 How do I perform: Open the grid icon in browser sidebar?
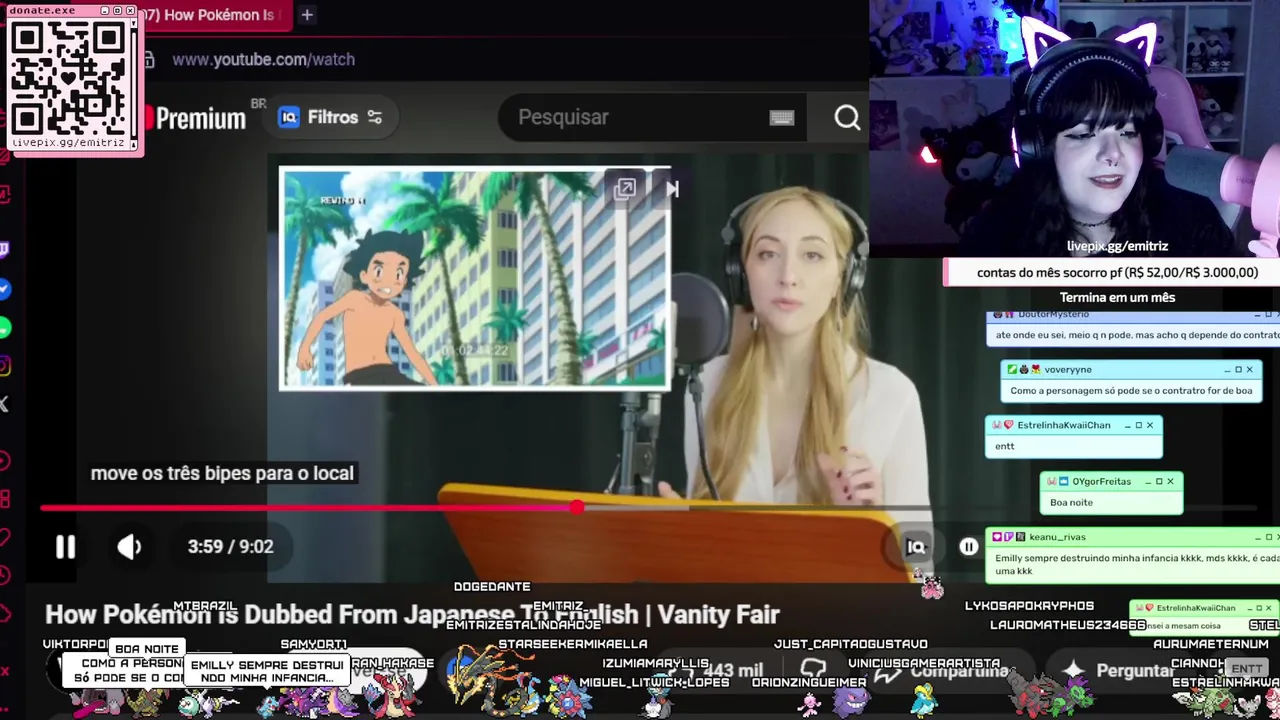[5, 499]
